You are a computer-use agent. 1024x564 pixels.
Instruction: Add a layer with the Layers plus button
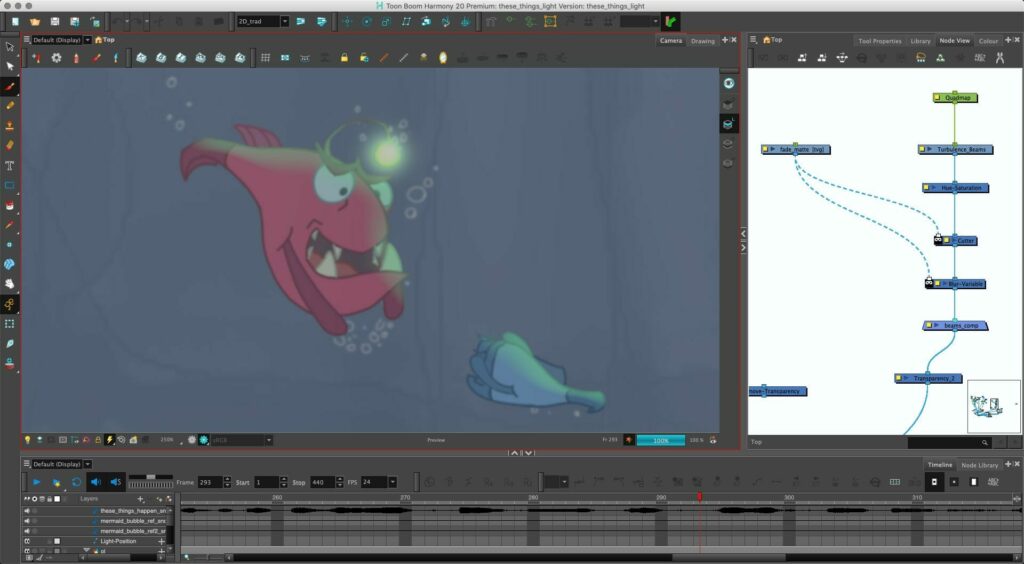(x=140, y=499)
